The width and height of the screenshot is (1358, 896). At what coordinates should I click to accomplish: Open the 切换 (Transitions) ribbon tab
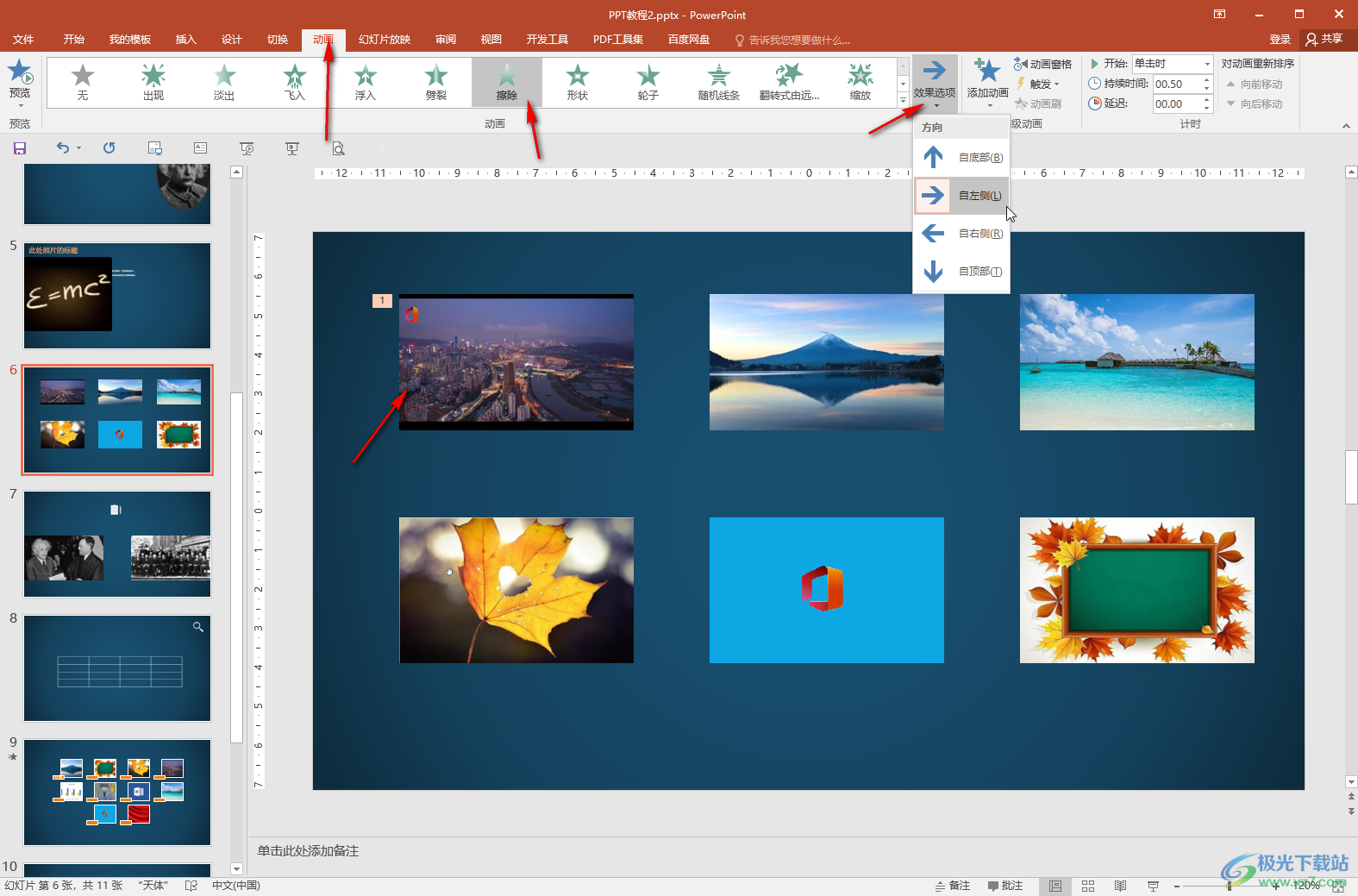(x=278, y=40)
